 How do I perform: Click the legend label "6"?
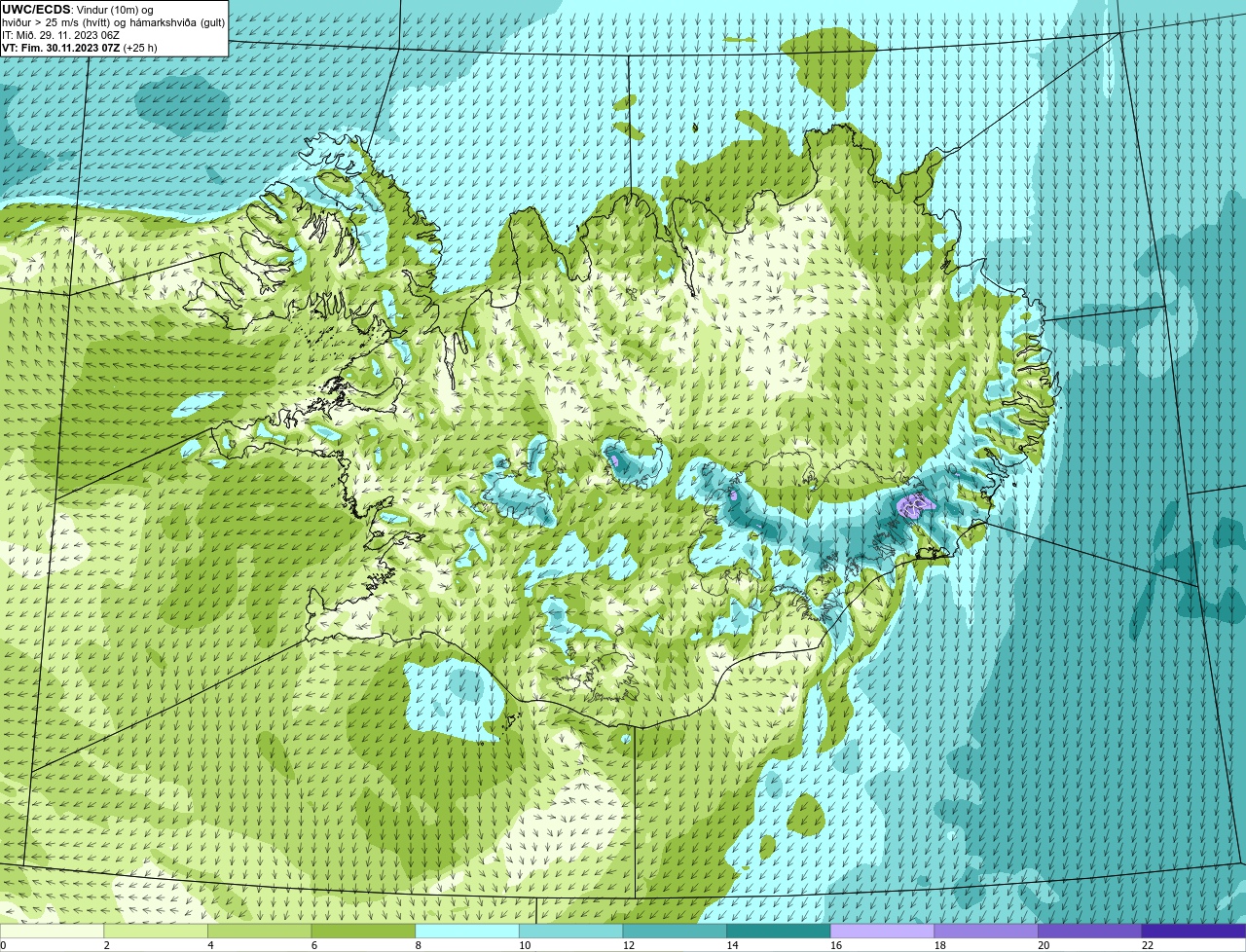(314, 945)
